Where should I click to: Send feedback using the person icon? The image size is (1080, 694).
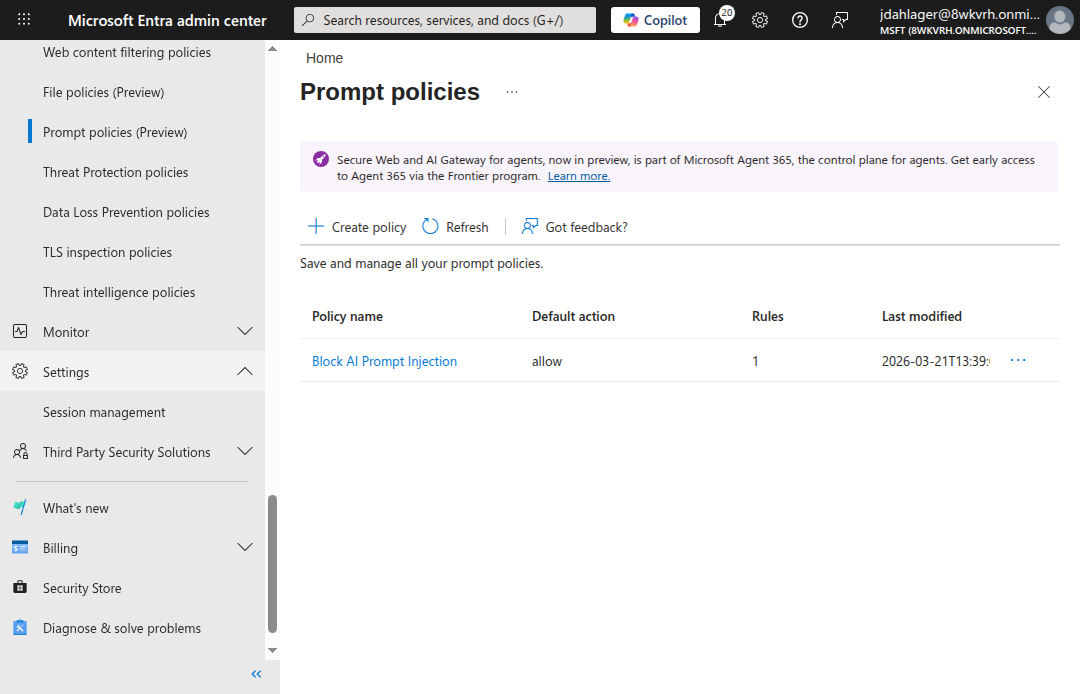tap(839, 19)
